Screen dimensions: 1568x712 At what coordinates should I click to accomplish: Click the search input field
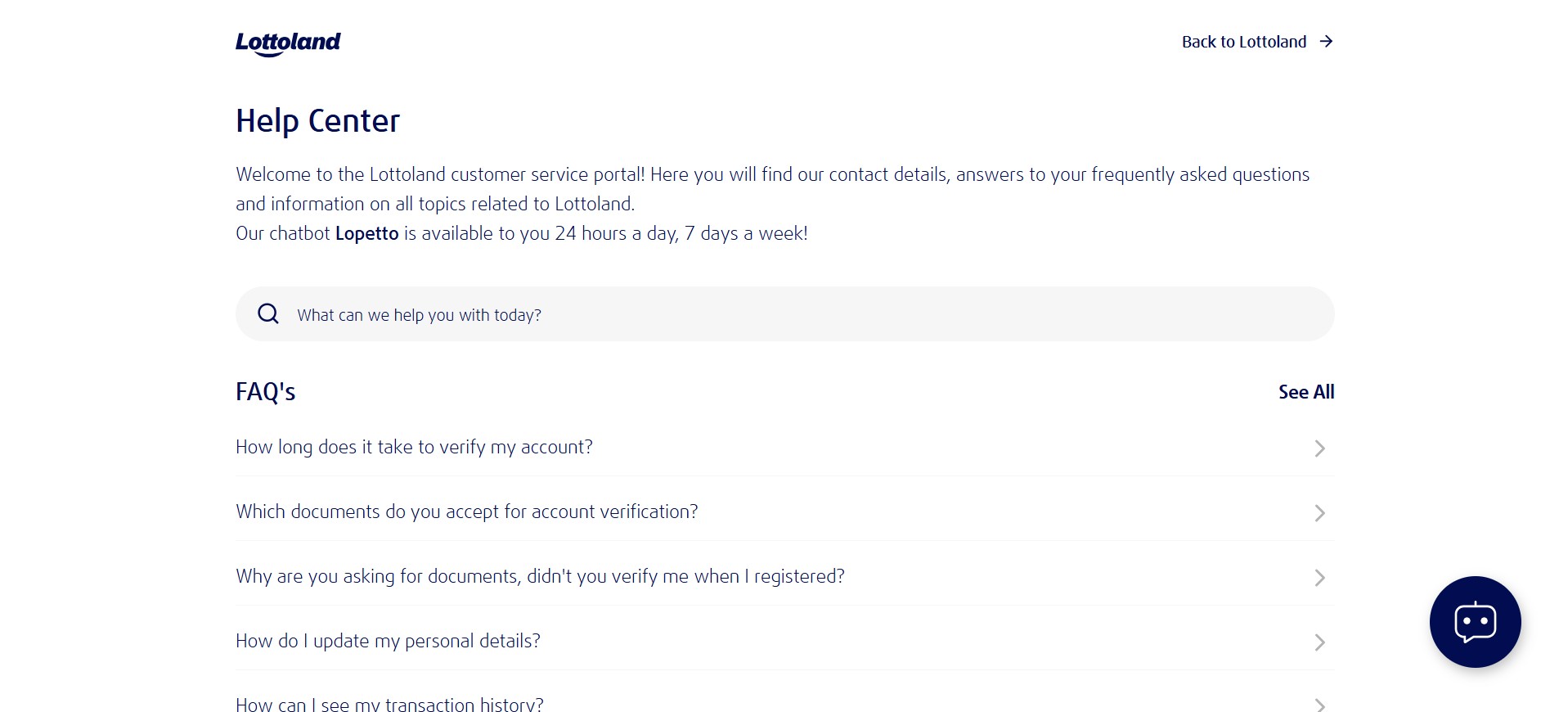(736, 313)
